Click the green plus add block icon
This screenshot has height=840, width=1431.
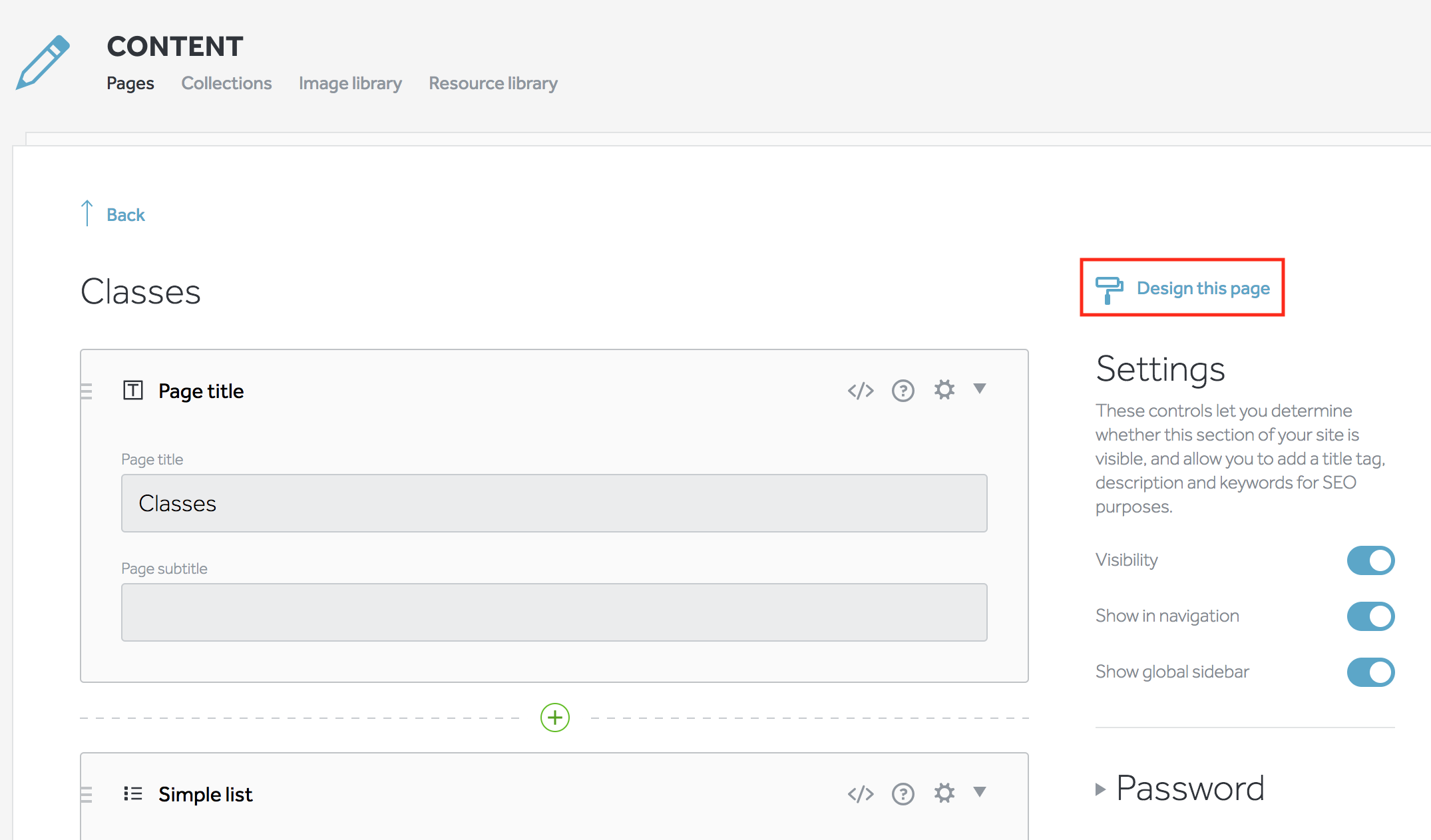click(x=554, y=718)
